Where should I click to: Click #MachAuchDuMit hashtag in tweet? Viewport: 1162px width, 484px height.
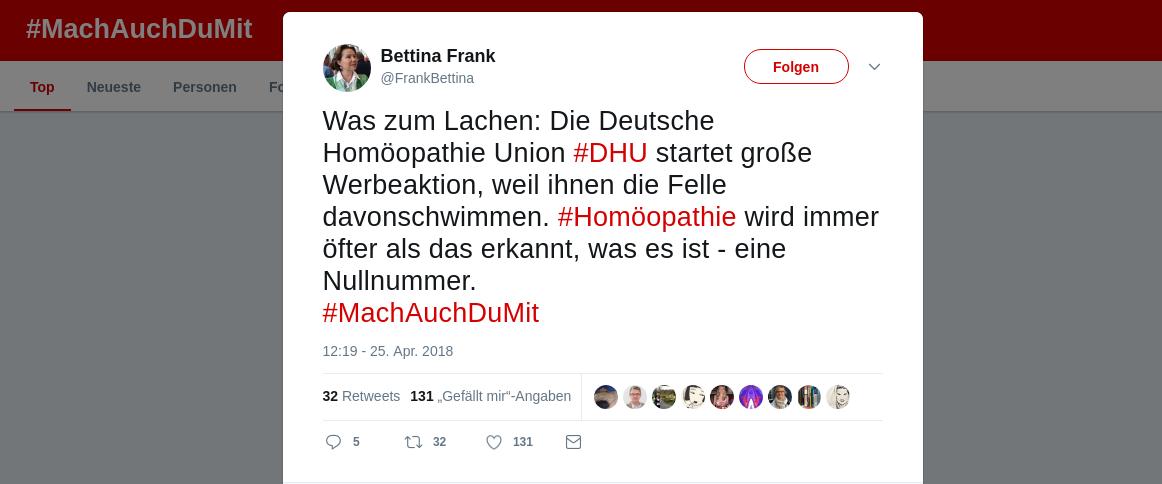431,313
